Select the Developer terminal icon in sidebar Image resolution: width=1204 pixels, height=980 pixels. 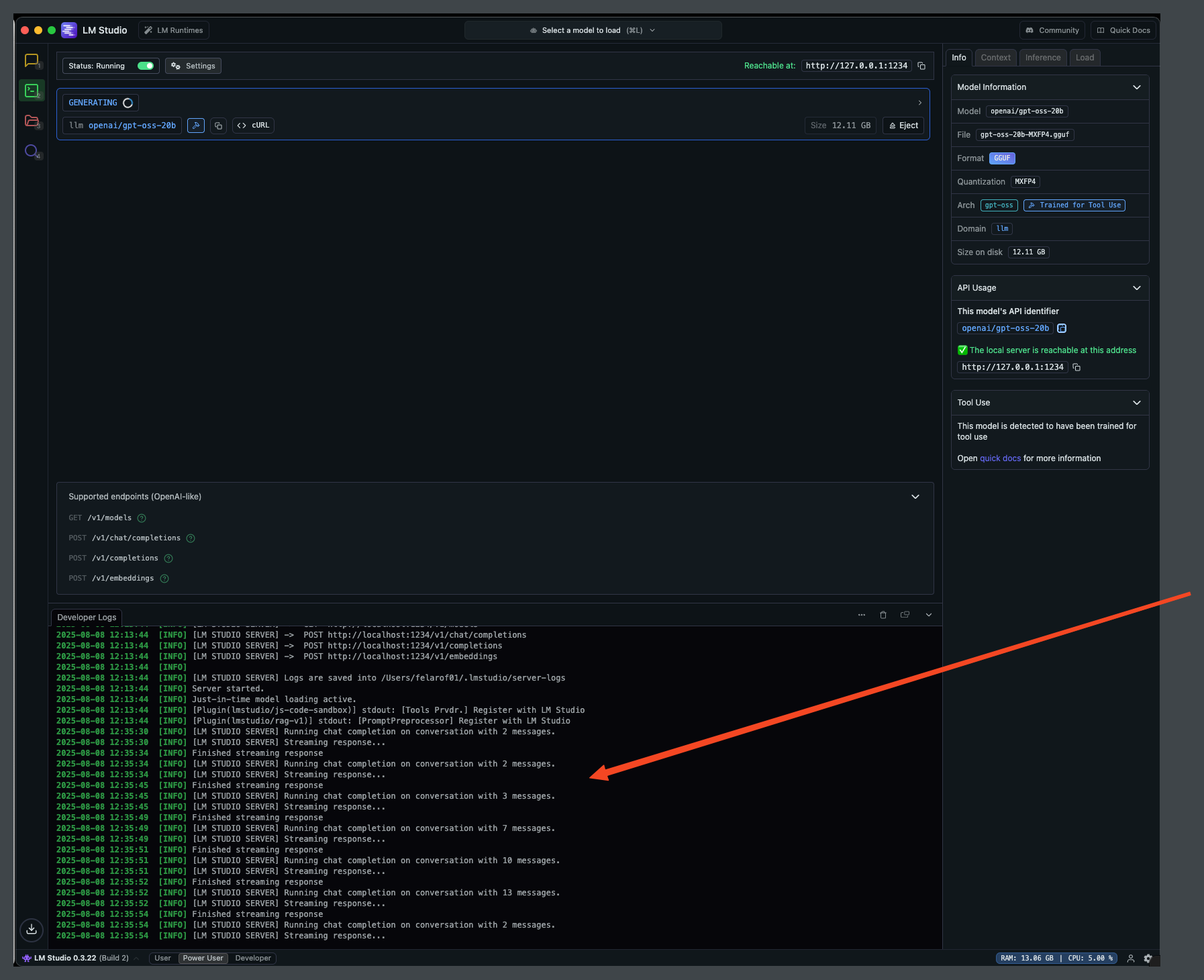32,90
